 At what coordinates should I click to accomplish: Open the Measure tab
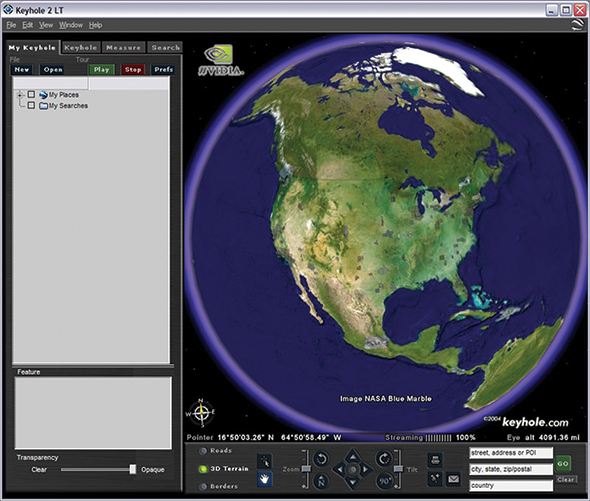click(x=123, y=47)
